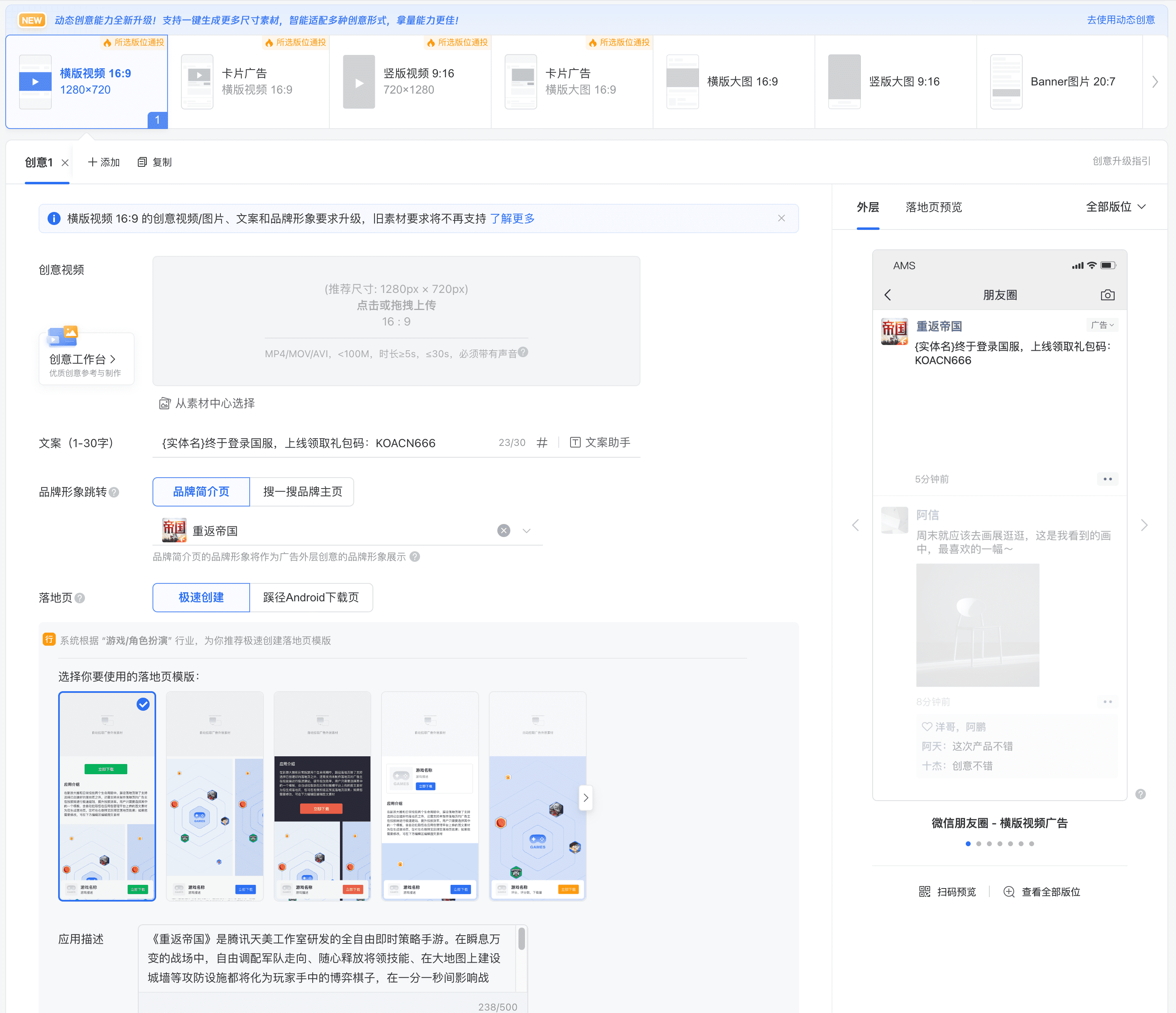1176x1013 pixels.
Task: Click 扫码预览 QR code preview icon
Action: pyautogui.click(x=925, y=891)
